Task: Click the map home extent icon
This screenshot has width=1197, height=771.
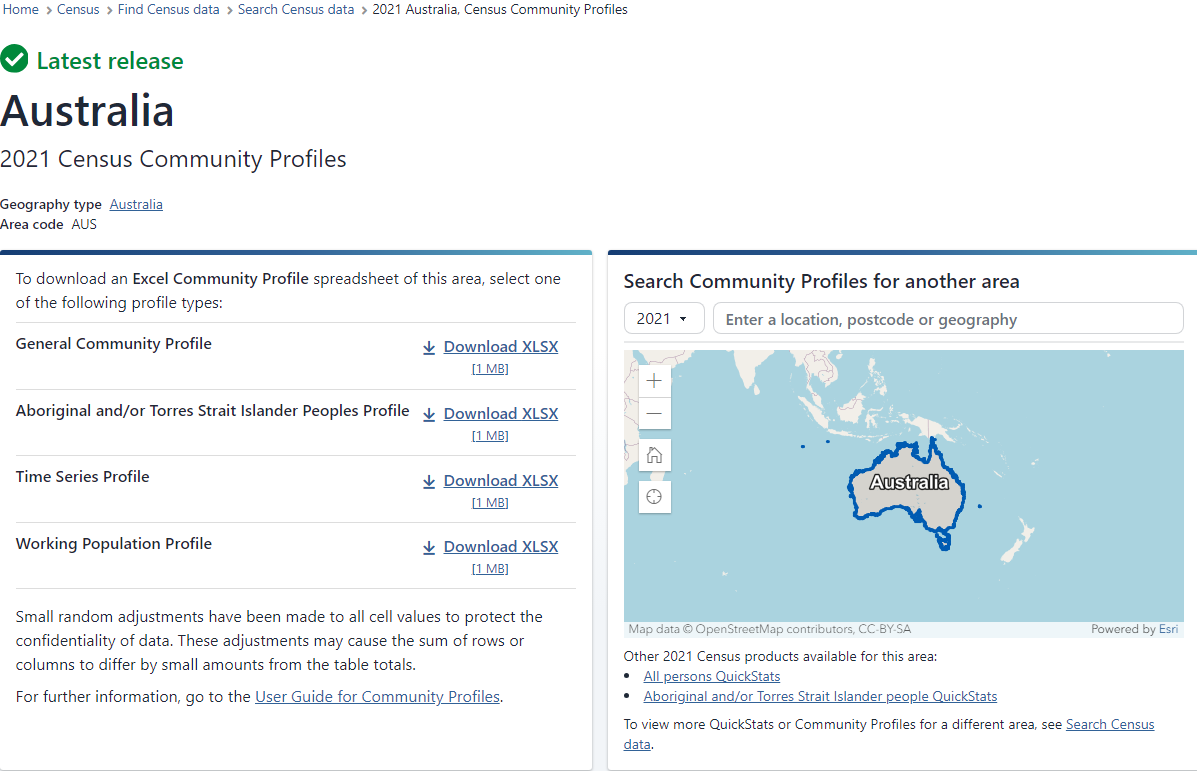Action: tap(654, 455)
